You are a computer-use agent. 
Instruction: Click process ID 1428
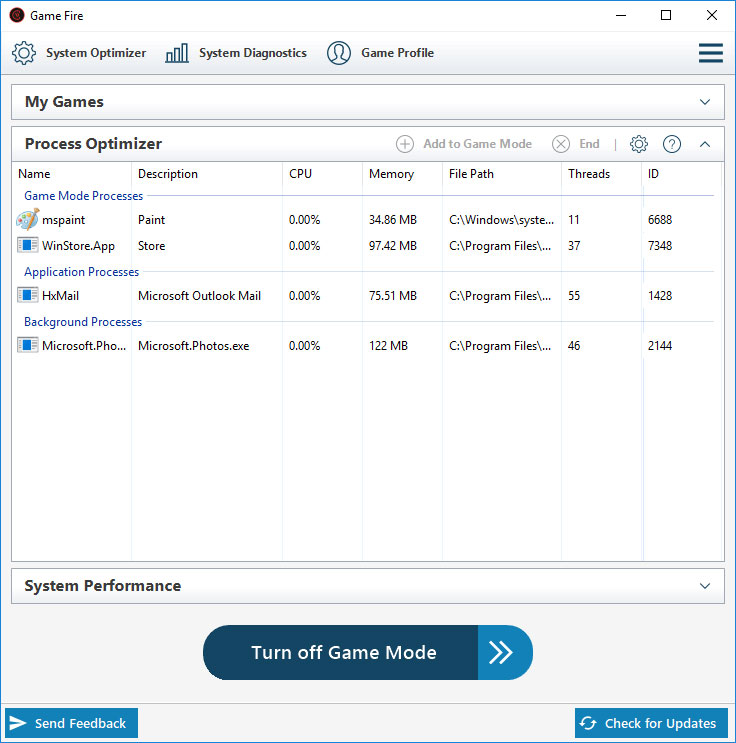660,296
